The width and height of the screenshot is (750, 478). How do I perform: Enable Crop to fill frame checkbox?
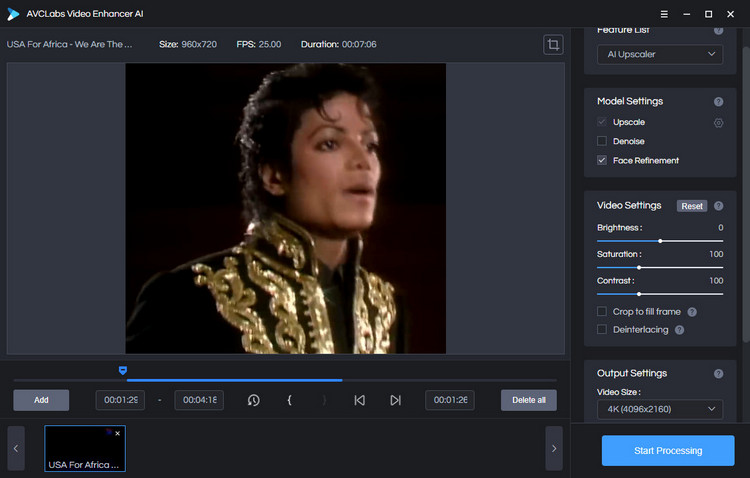tap(602, 311)
